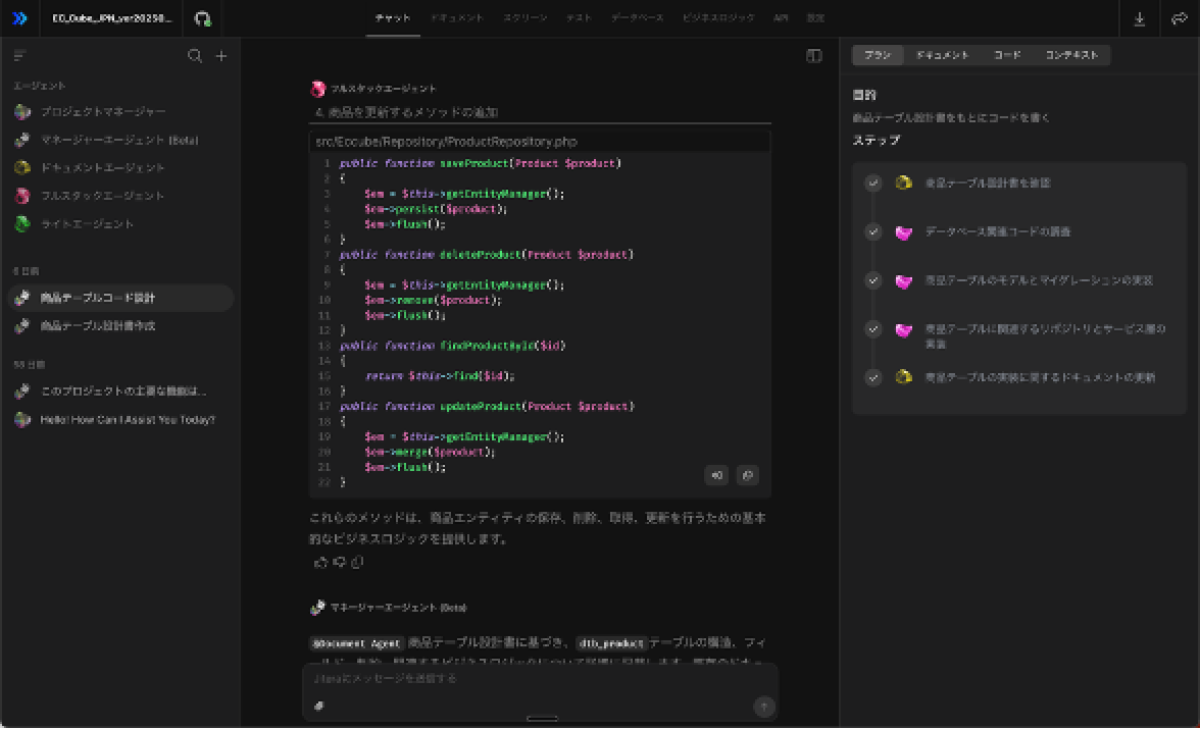
Task: Open the コード tab in the right panel
Action: point(1007,56)
